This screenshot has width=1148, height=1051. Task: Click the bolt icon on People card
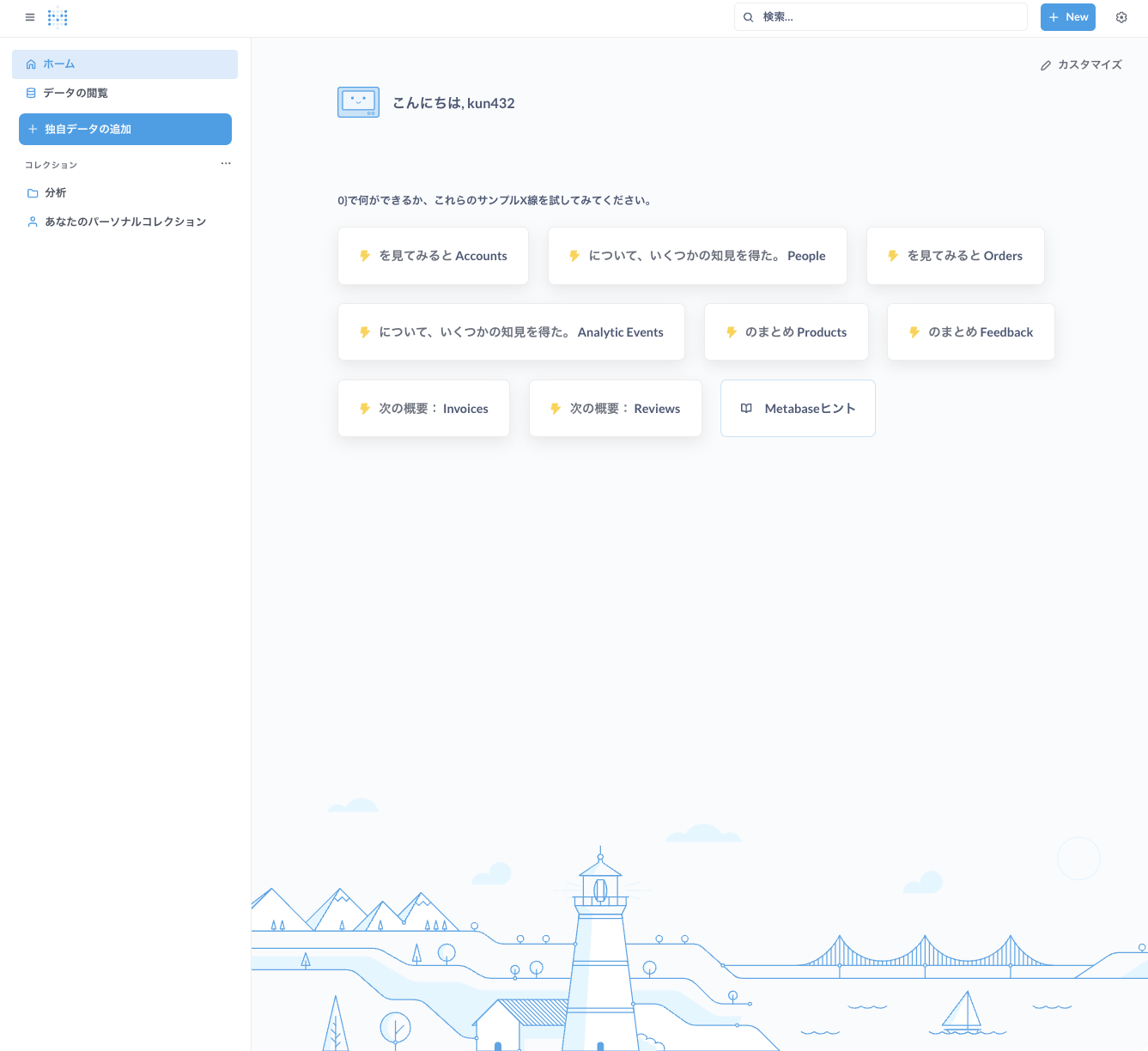point(574,256)
